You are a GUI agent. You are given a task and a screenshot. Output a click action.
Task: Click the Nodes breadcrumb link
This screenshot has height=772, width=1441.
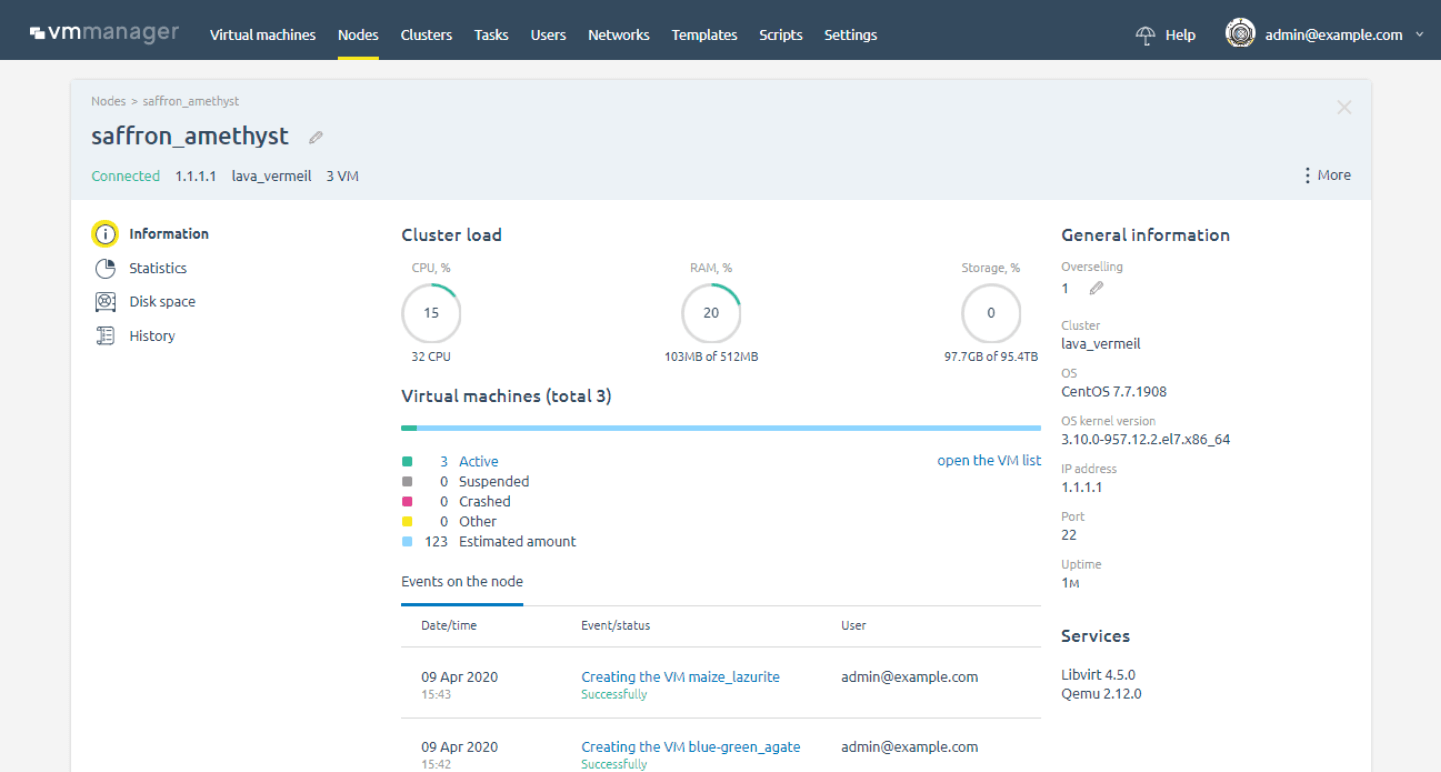[108, 100]
